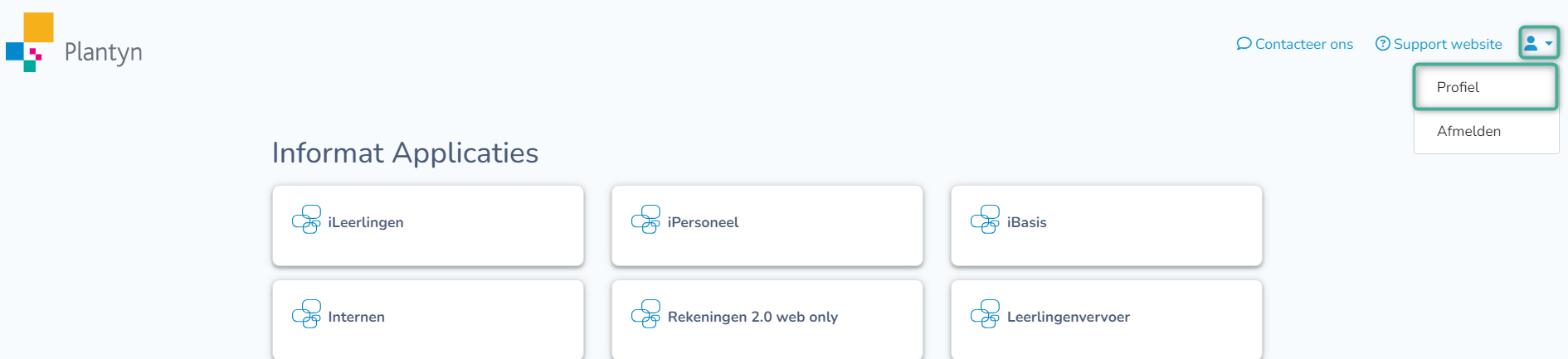Open the Contacteer ons link

[1303, 45]
